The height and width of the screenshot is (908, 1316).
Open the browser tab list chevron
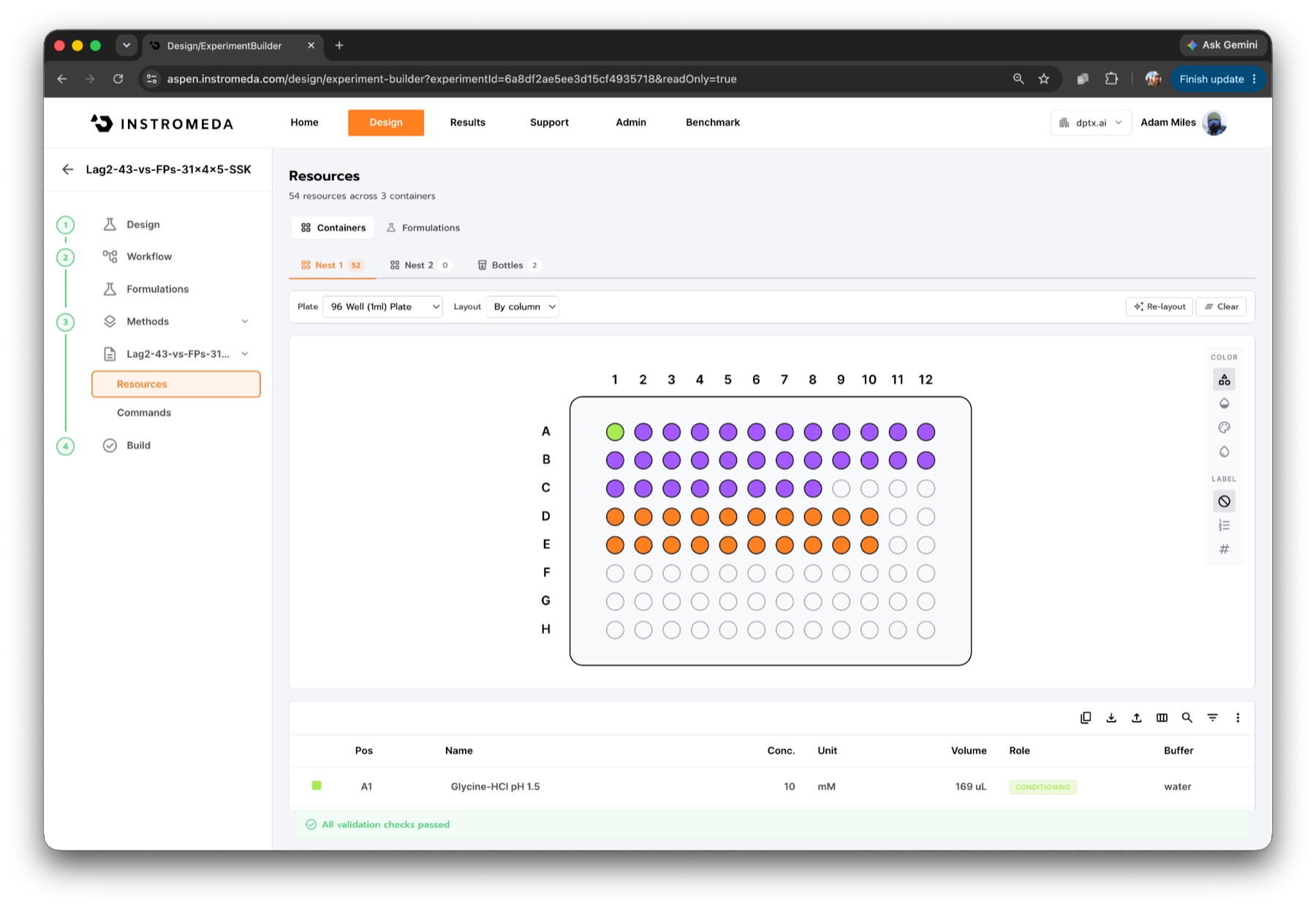(126, 45)
